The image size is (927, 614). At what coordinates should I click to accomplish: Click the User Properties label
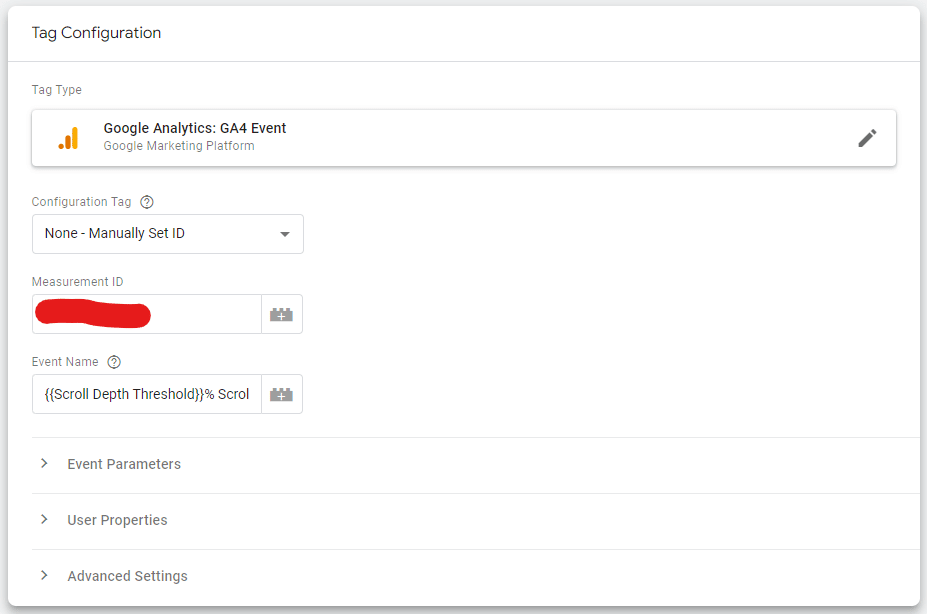[117, 520]
